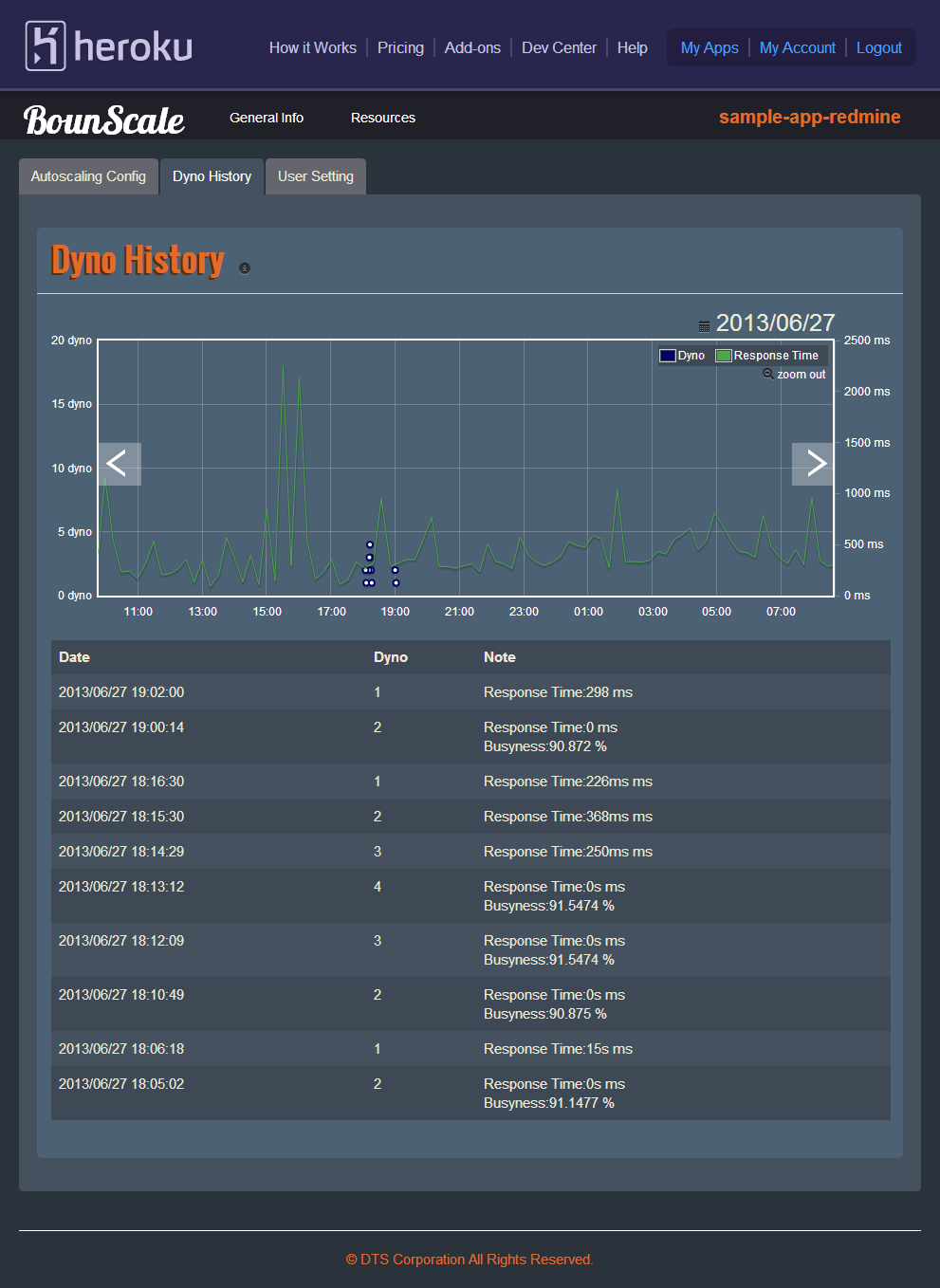Open the Pricing page
The width and height of the screenshot is (940, 1288).
[400, 47]
